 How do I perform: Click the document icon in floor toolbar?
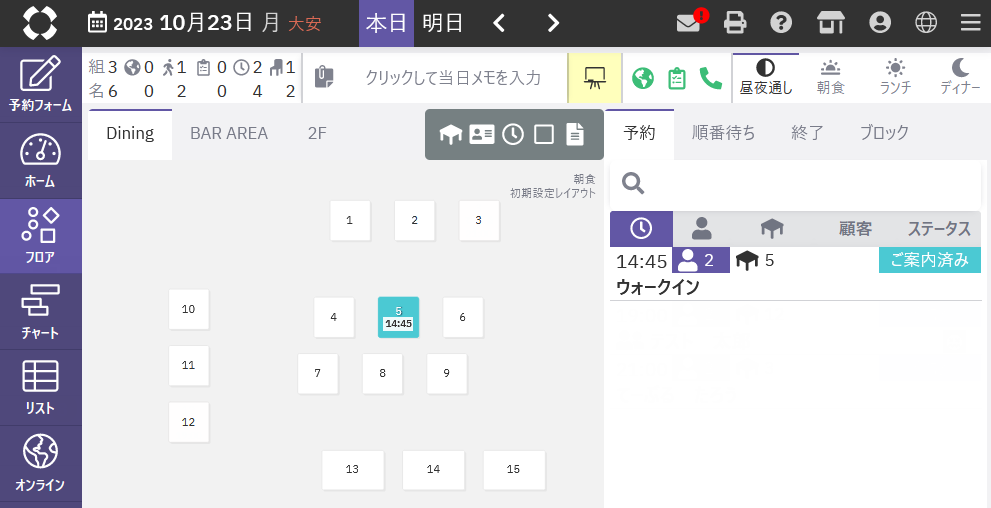coord(575,134)
